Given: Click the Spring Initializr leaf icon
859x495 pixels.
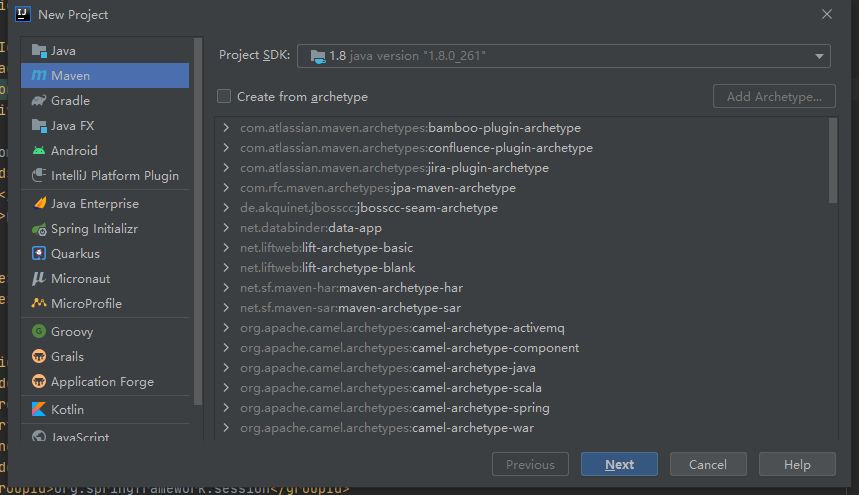Looking at the screenshot, I should pos(39,229).
